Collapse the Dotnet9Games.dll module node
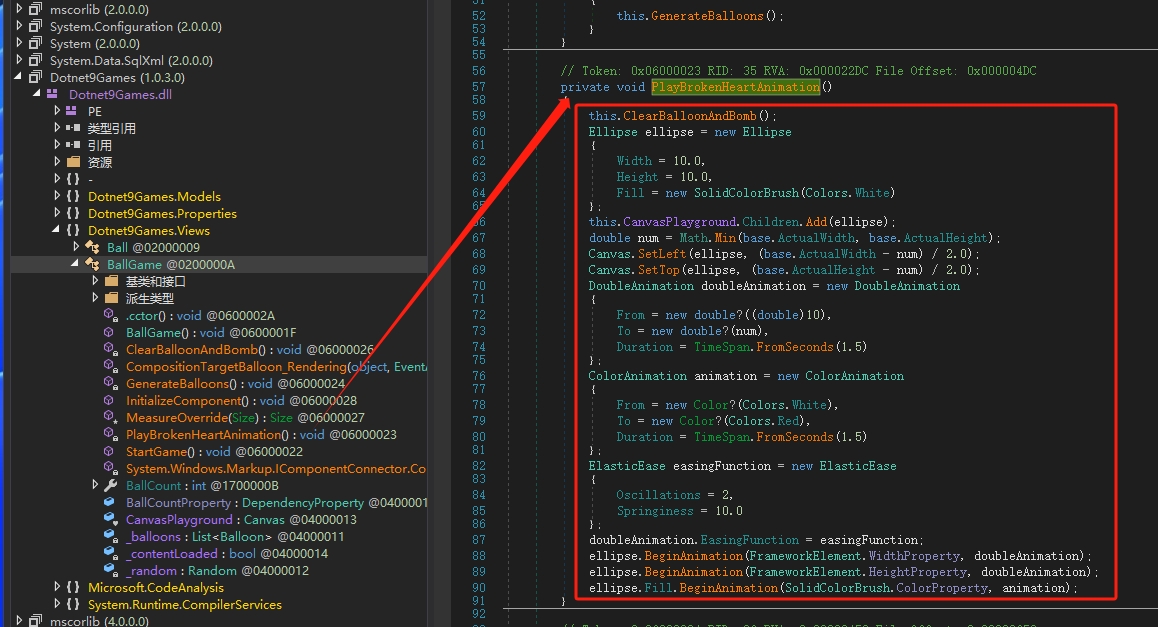 36,94
